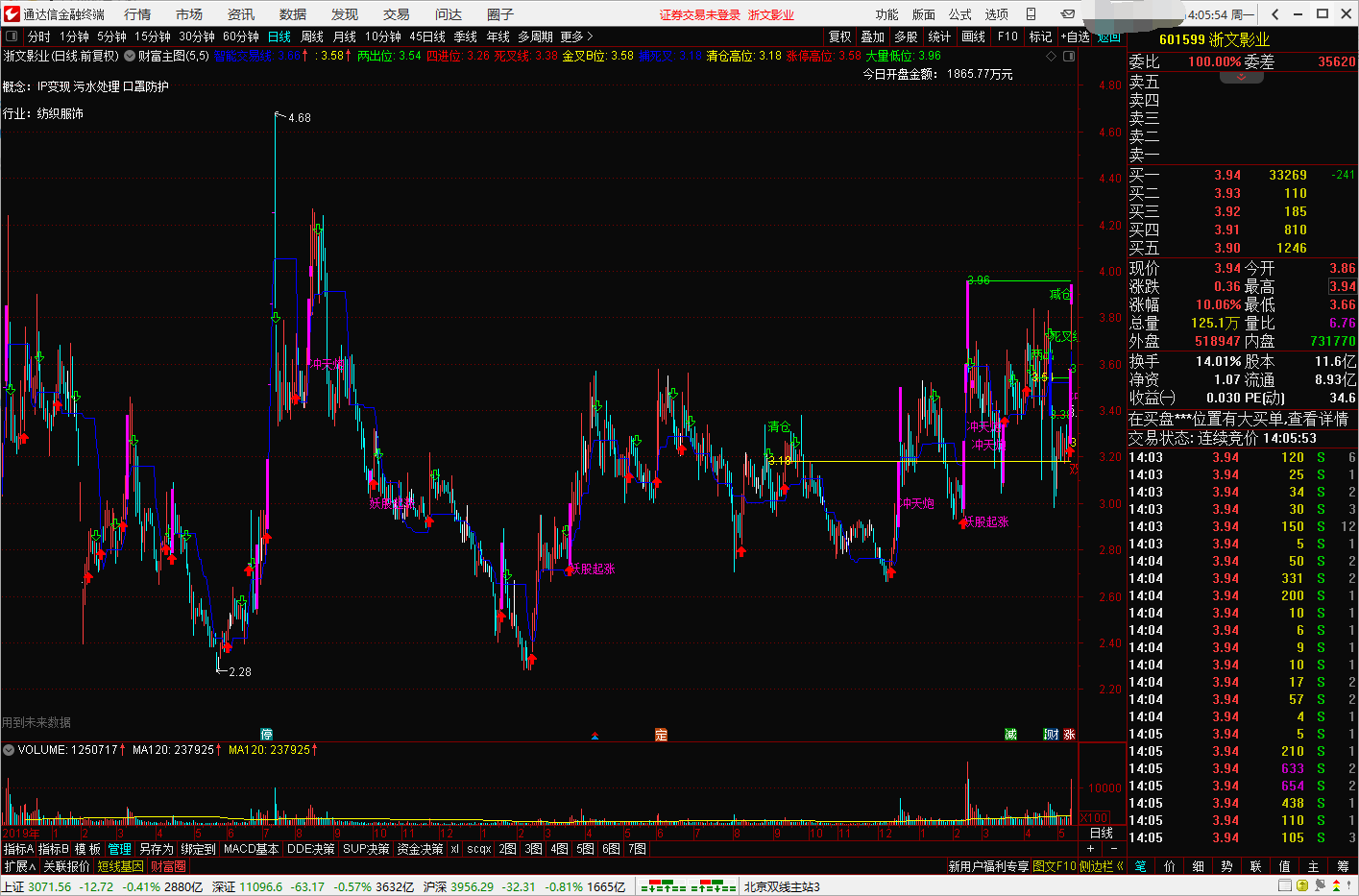Click the blue 财 marker below chart
The width and height of the screenshot is (1359, 896).
click(1052, 735)
